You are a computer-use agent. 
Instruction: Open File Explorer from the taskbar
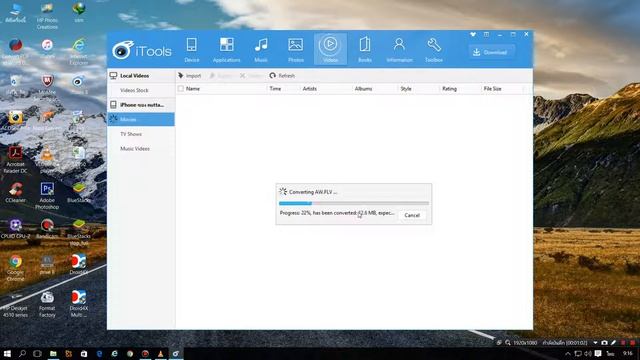coord(53,354)
